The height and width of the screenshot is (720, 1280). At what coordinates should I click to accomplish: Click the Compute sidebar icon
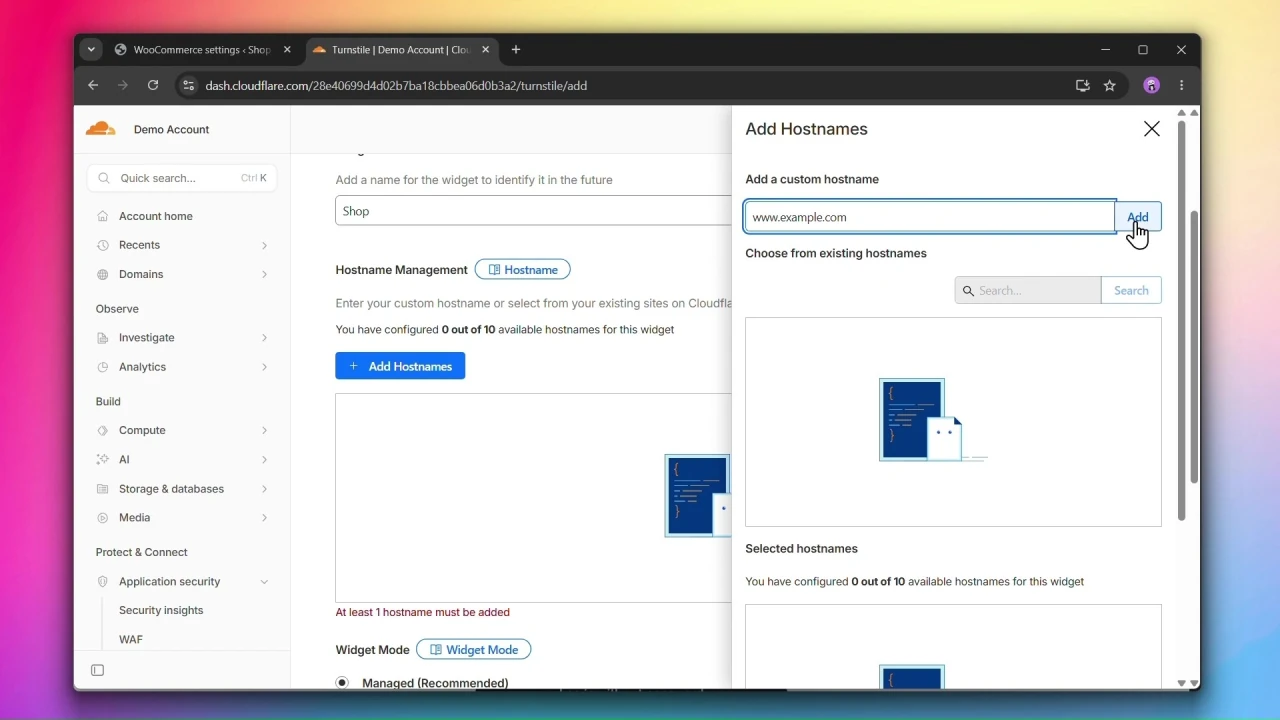103,430
